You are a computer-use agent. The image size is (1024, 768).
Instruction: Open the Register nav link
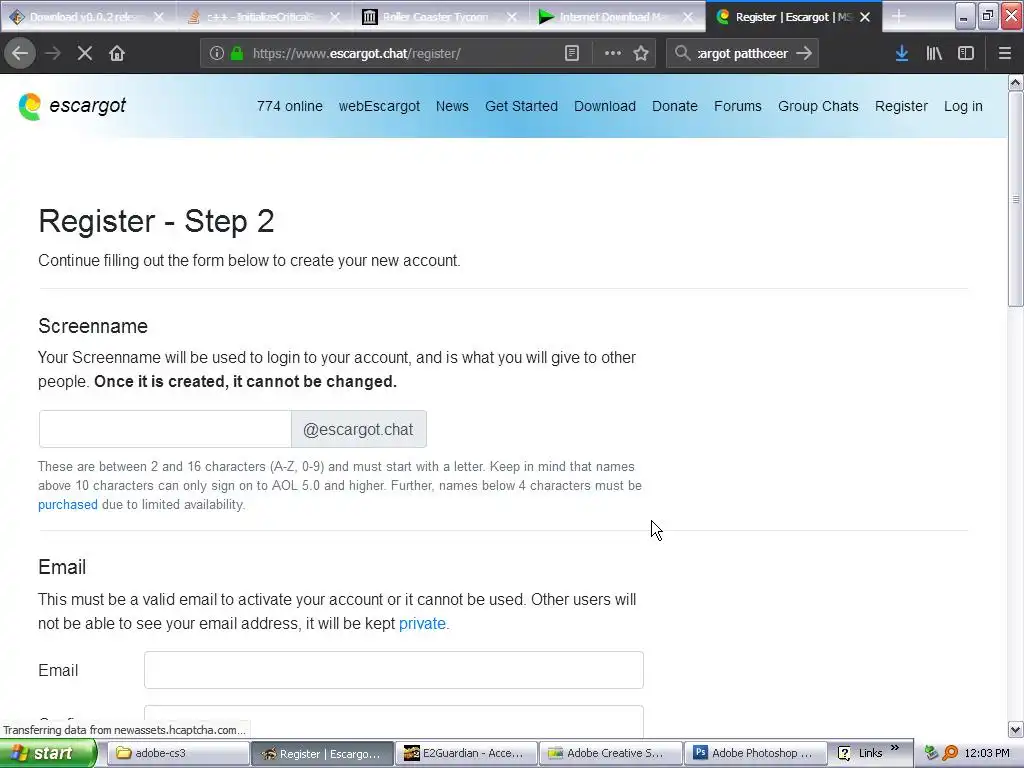(901, 106)
